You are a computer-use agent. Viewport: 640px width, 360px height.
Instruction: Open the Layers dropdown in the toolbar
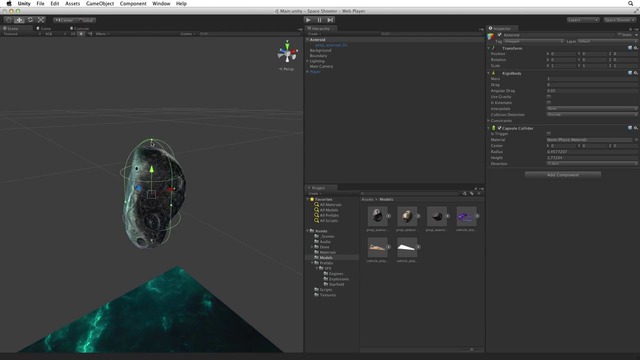pos(583,20)
